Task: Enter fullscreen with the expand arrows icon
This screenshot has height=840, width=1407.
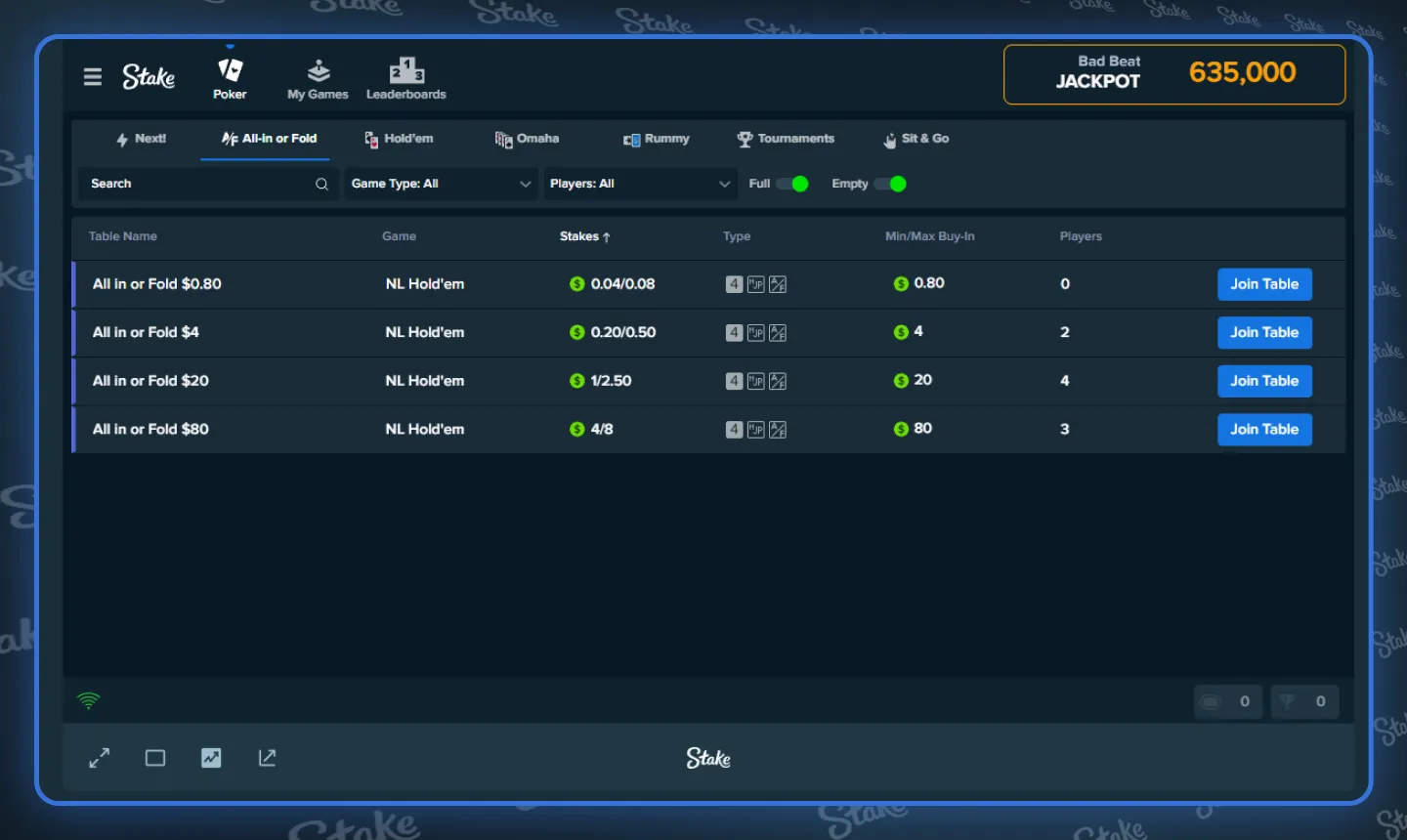Action: [100, 758]
